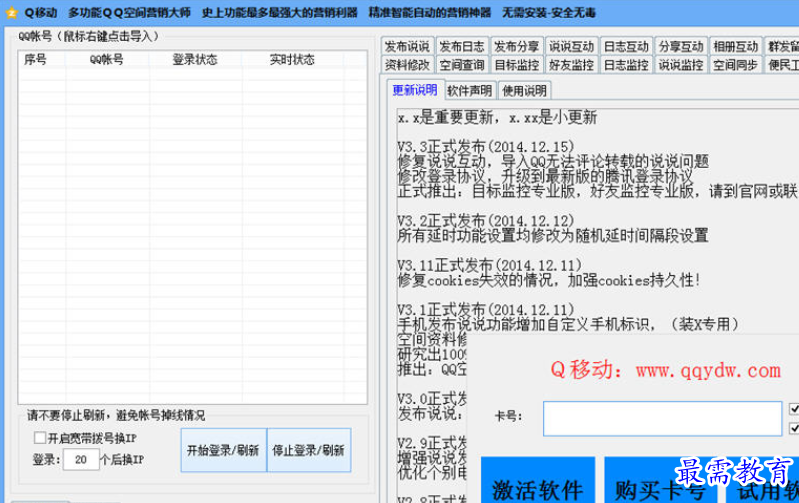Click the V3.1正式发布(2014.12.11) text line
799x503 pixels.
click(486, 309)
